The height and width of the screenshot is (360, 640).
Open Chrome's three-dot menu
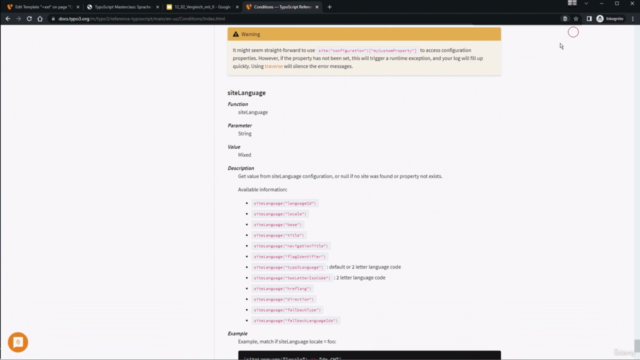click(633, 19)
